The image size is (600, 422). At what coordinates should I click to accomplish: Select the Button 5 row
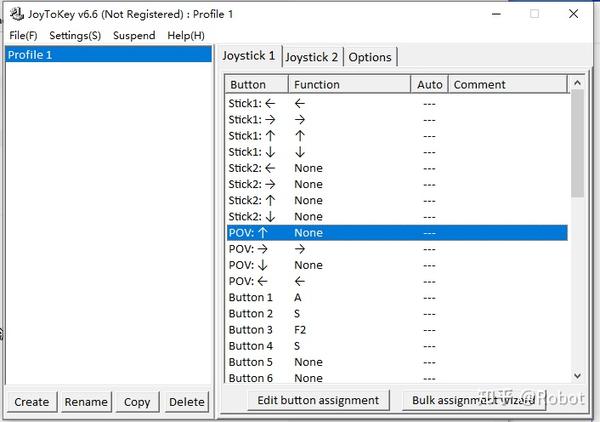[397, 362]
